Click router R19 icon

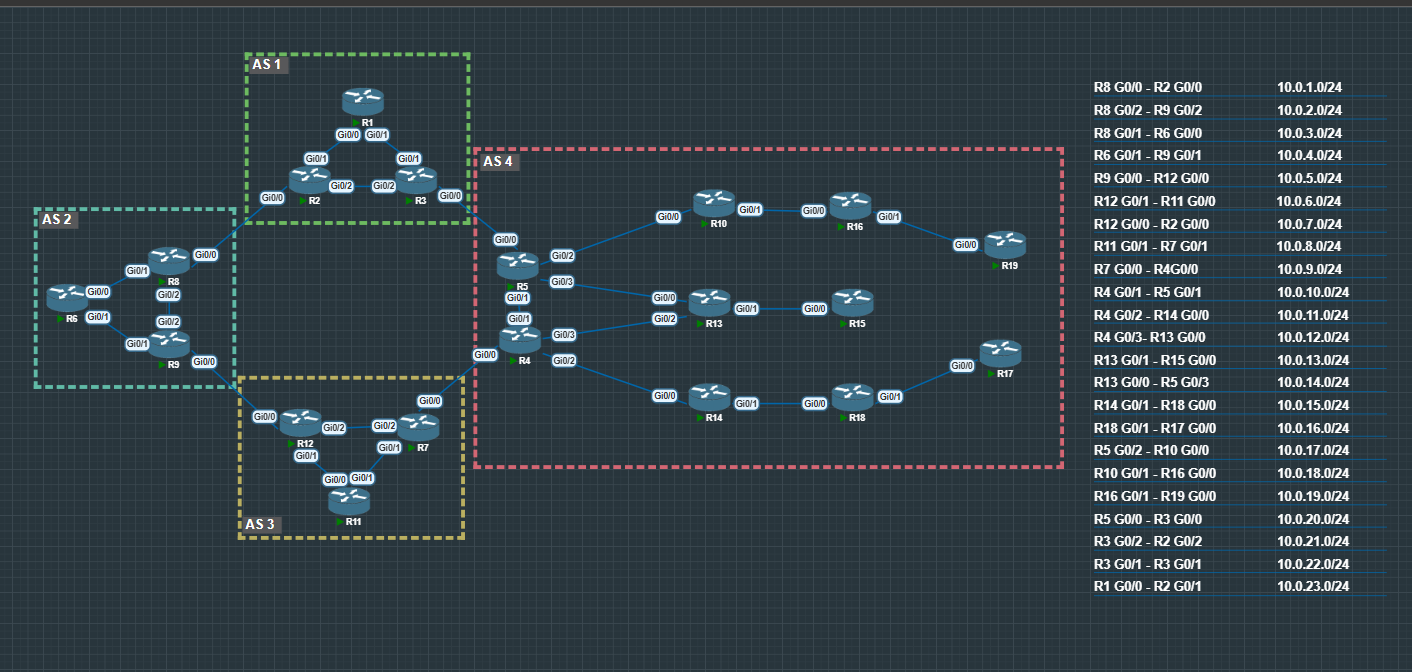1005,245
